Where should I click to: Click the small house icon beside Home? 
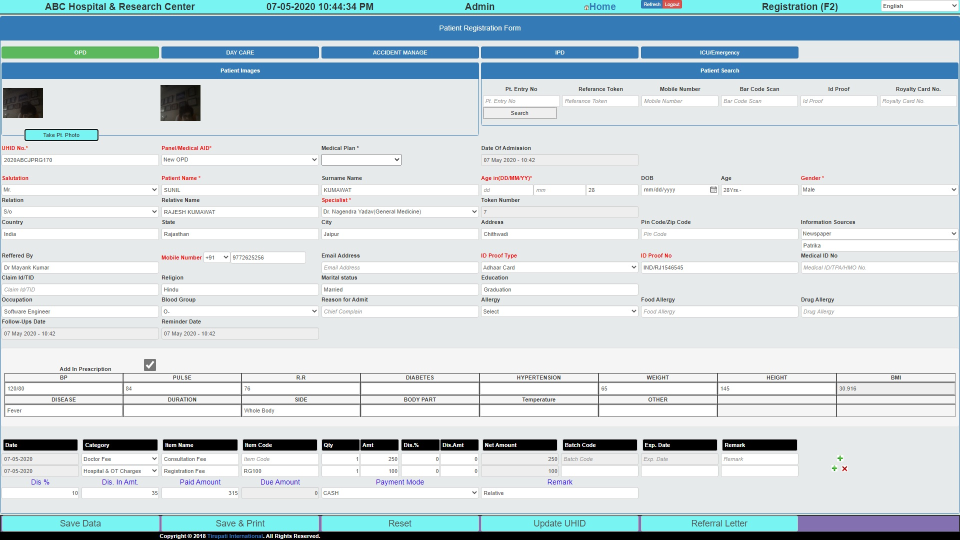(586, 7)
